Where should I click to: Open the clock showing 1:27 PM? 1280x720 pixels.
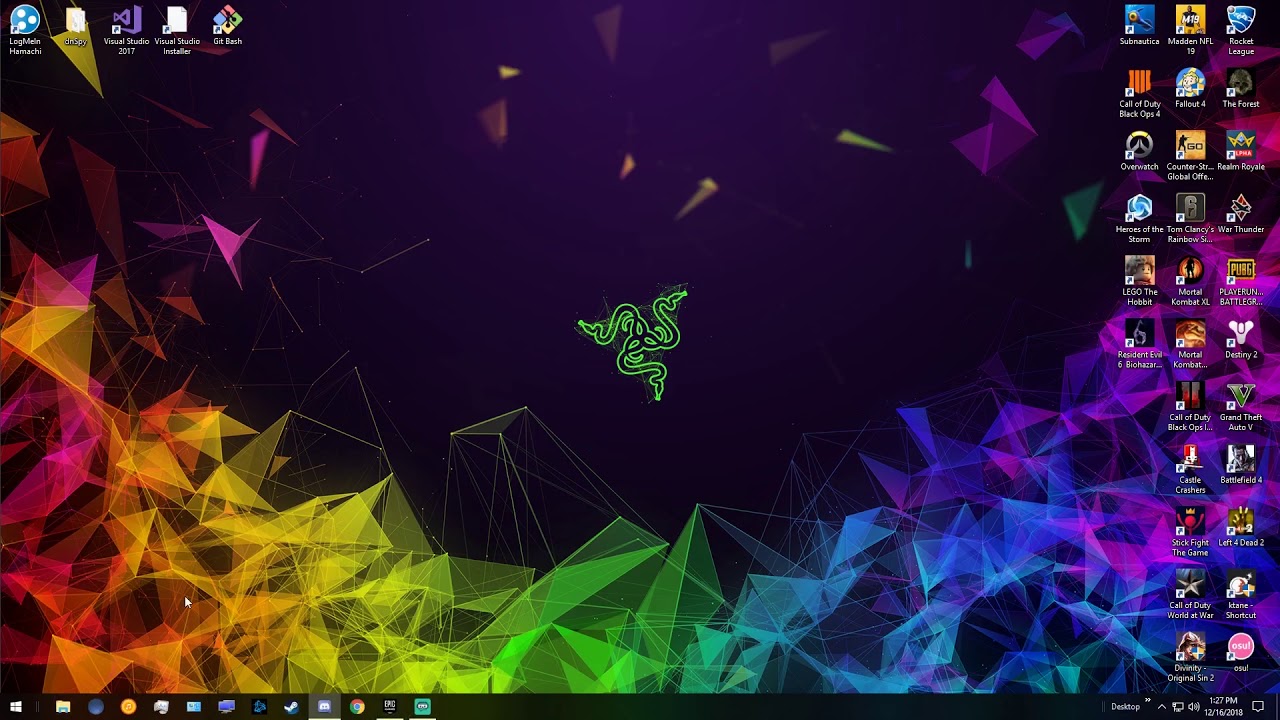pos(1224,707)
